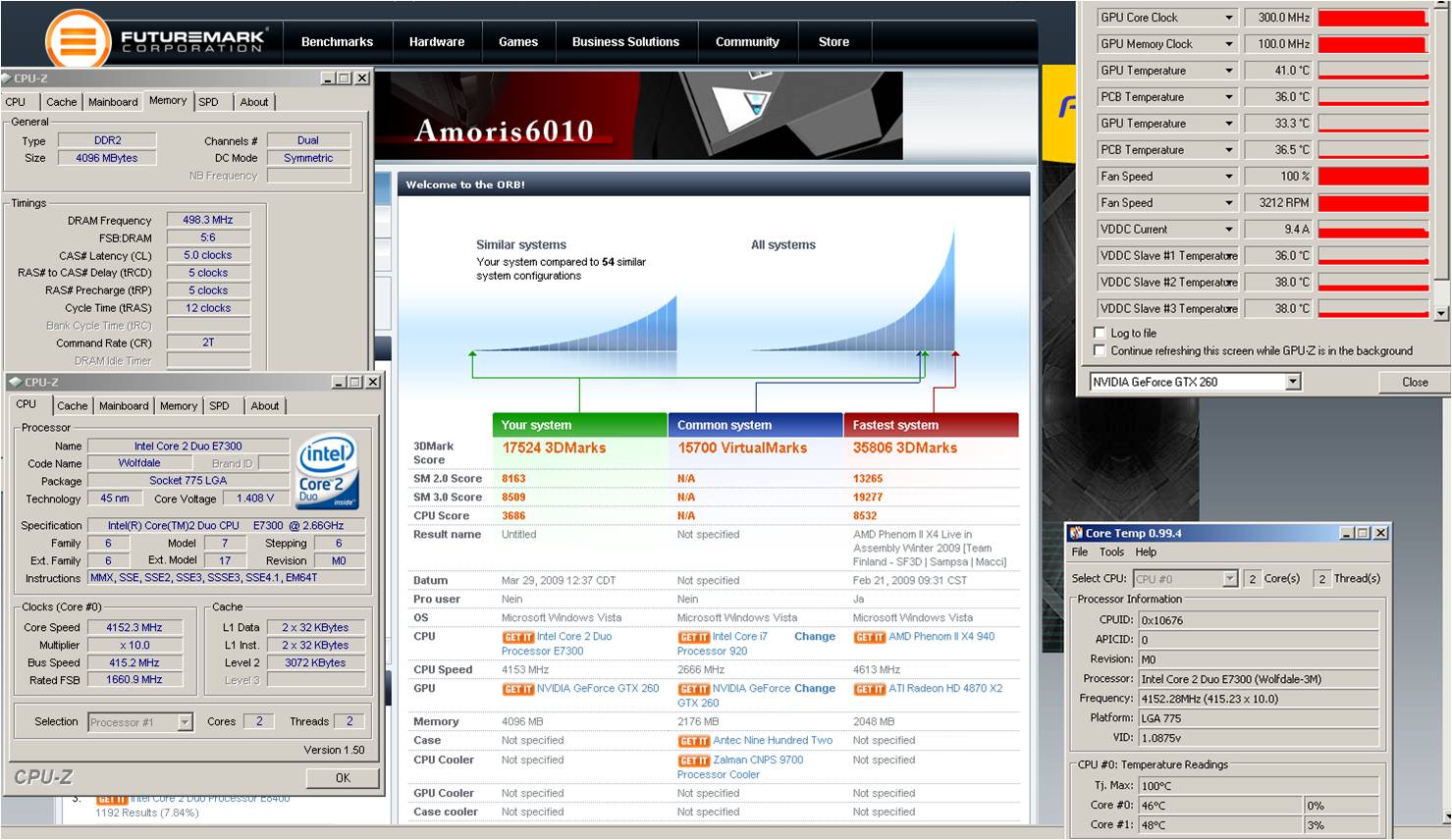
Task: Open AMD Phenom II X4 940 link
Action: (x=941, y=637)
